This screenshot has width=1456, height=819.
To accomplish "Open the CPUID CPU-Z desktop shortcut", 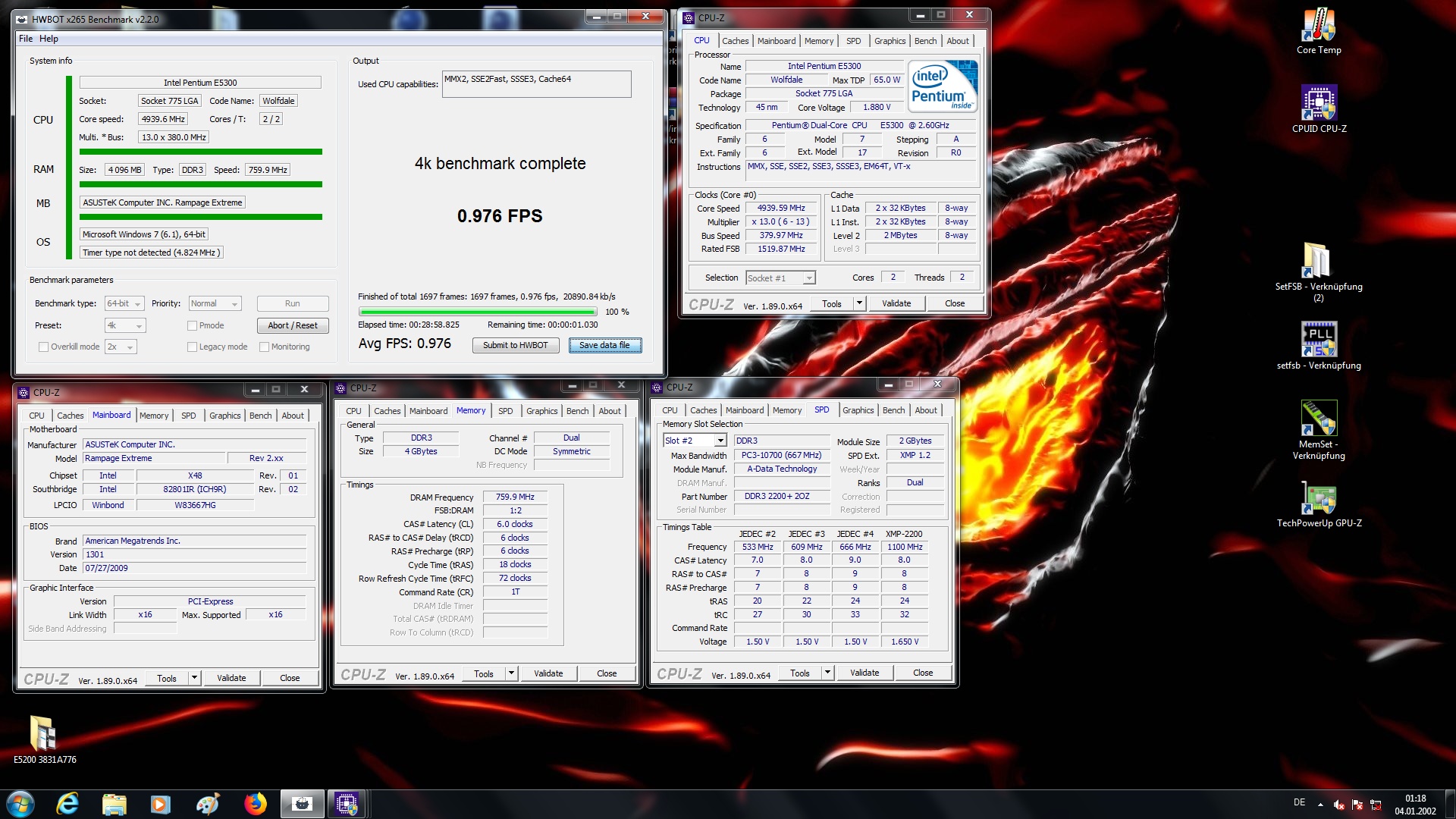I will point(1319,109).
